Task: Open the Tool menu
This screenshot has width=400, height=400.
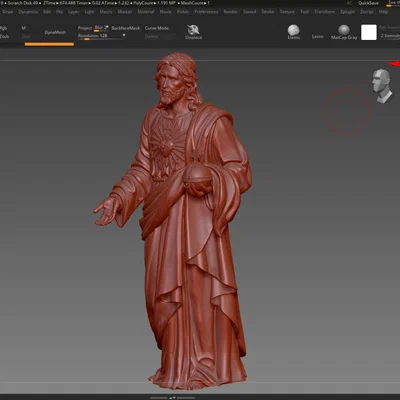Action: tap(304, 12)
